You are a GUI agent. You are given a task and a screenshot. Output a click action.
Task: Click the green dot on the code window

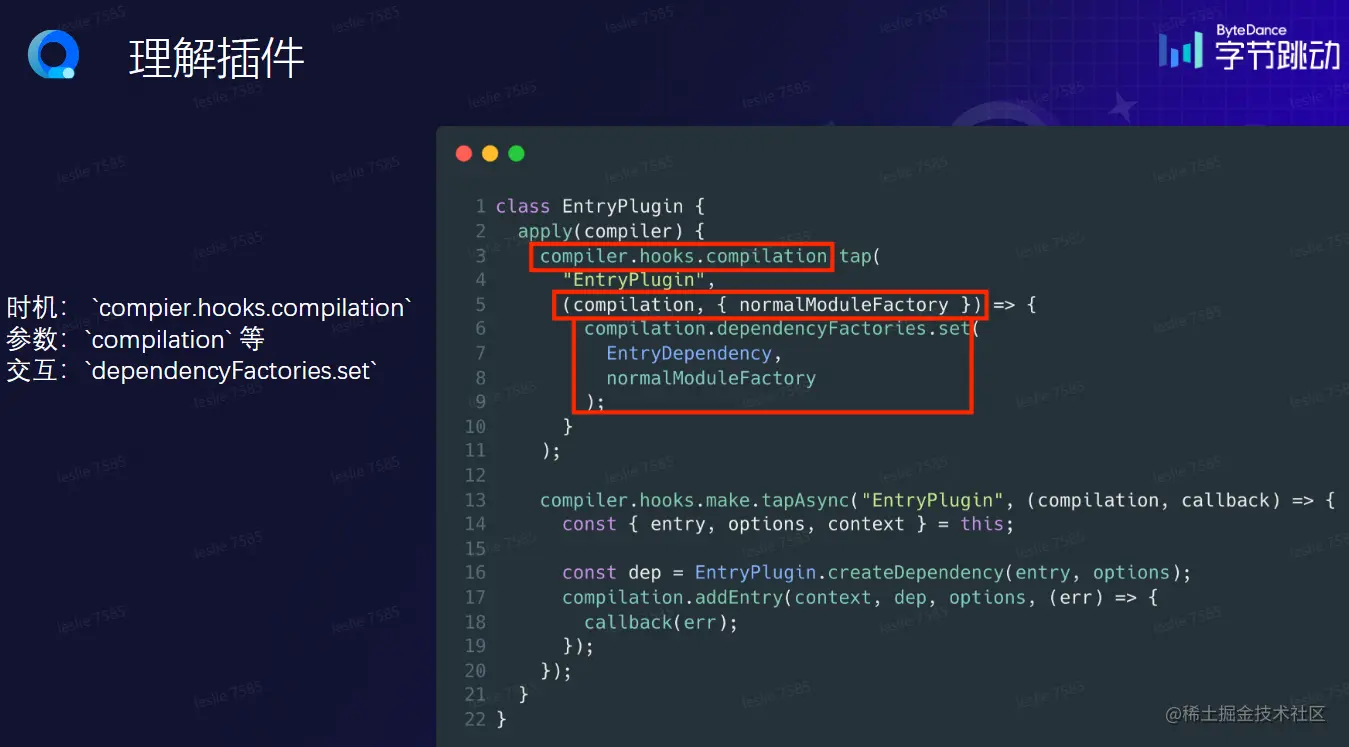point(516,153)
